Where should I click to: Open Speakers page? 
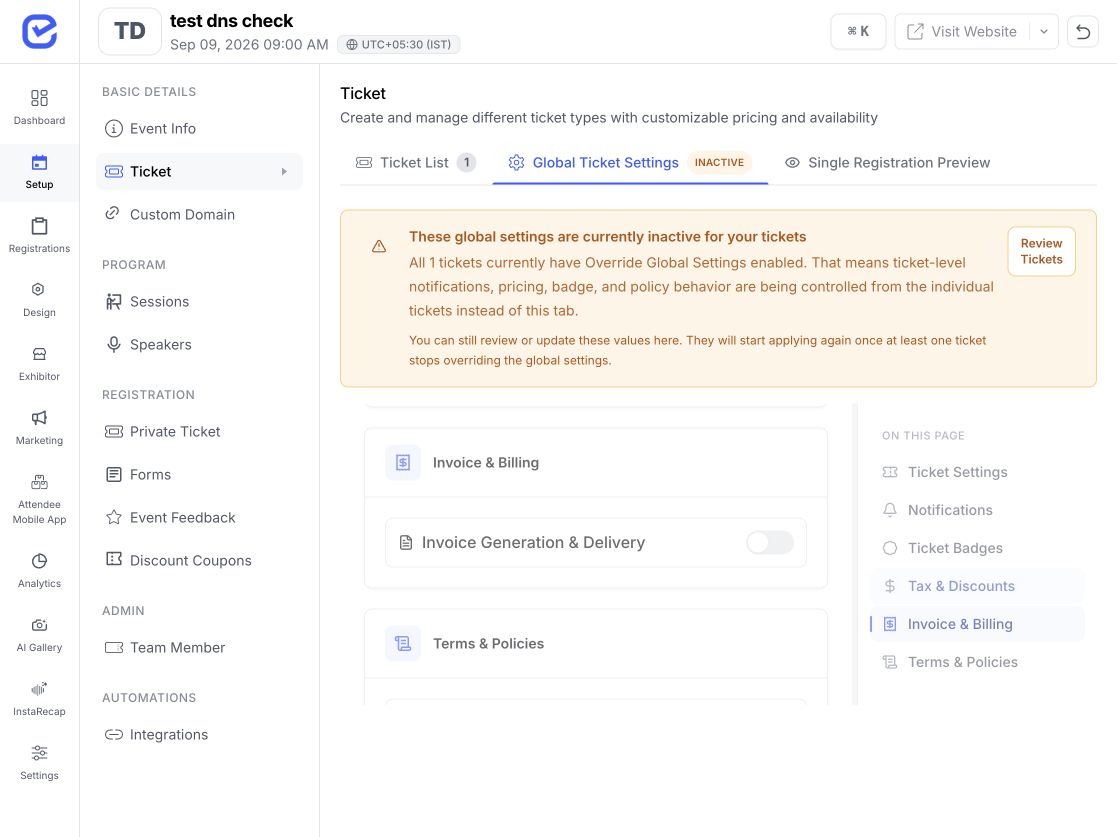click(199, 345)
